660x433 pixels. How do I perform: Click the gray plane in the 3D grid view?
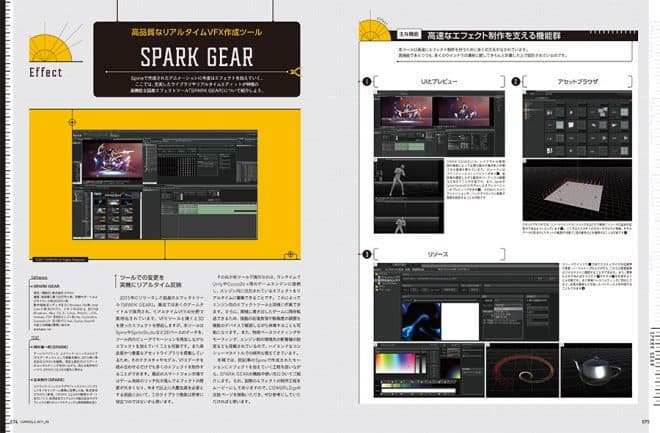pyautogui.click(x=575, y=196)
